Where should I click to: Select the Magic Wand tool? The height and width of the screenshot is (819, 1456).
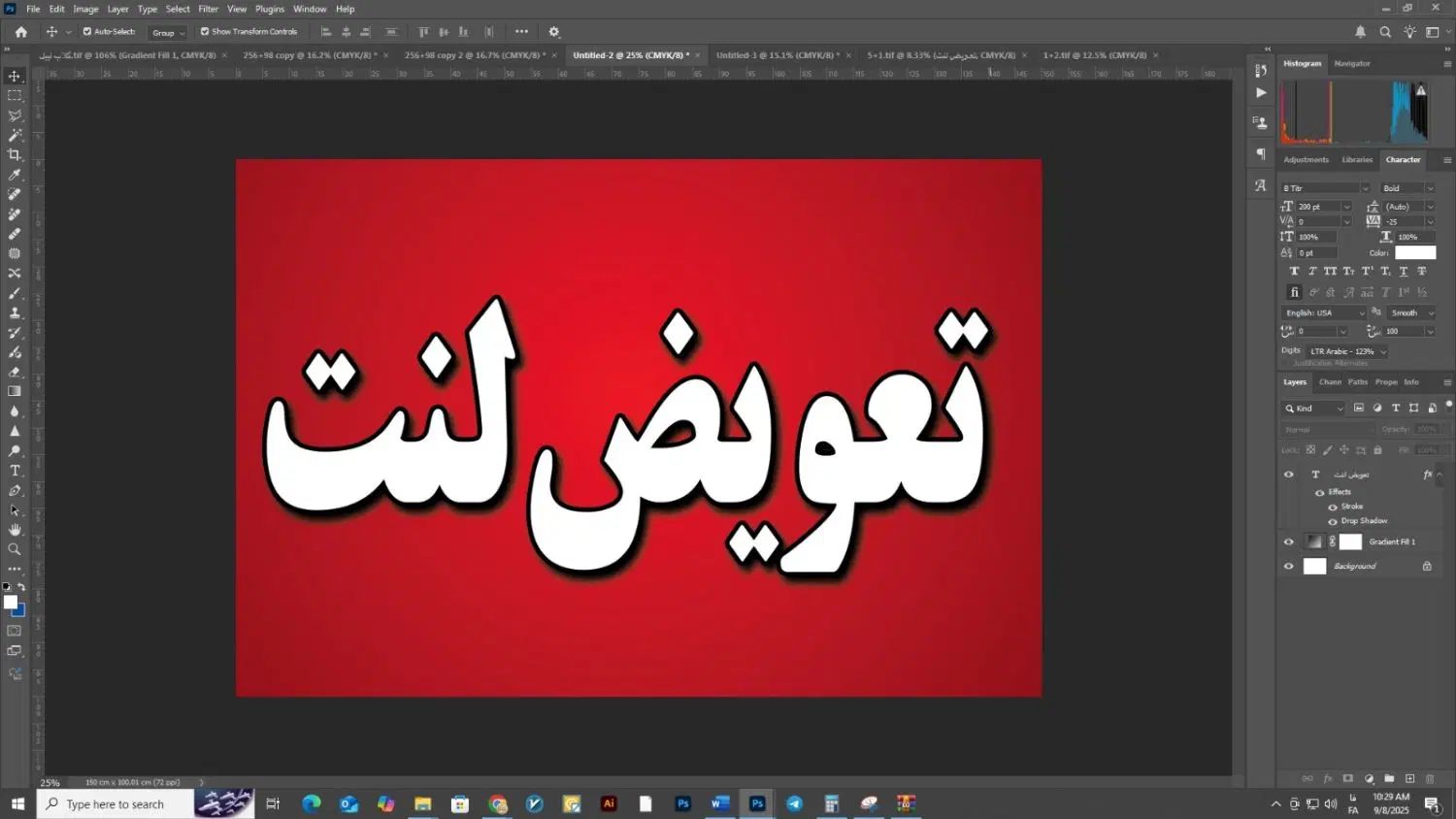(15, 135)
